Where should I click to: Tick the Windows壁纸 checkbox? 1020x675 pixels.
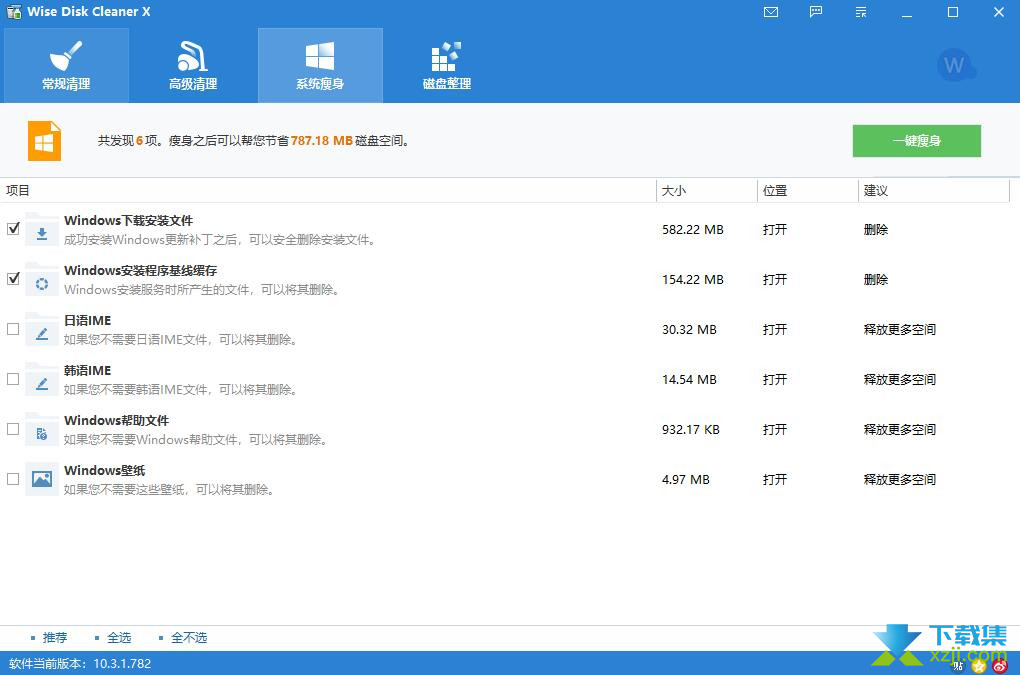point(13,479)
